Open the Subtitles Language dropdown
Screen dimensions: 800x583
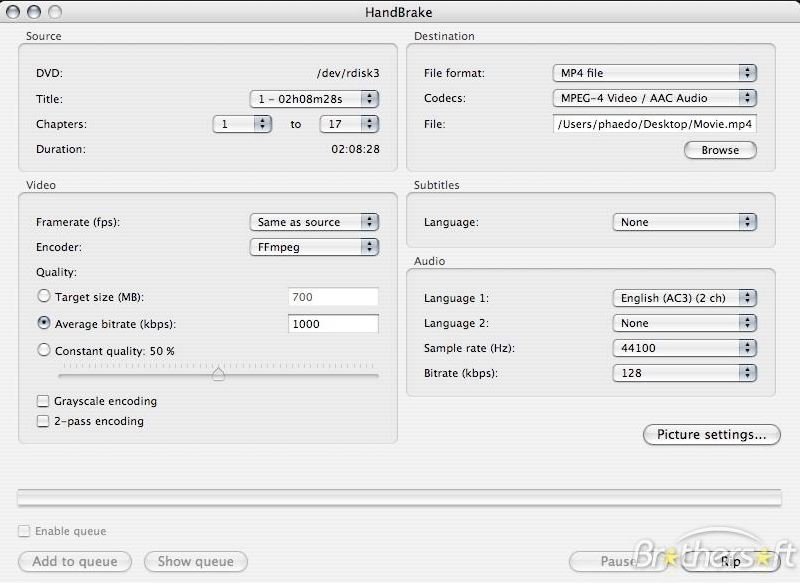684,222
